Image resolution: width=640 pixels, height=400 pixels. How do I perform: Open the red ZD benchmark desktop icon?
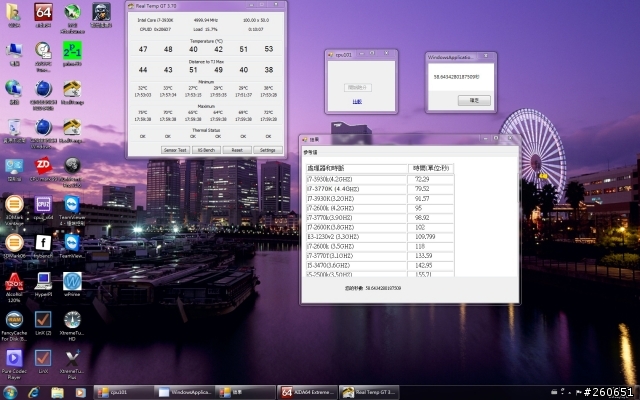pyautogui.click(x=43, y=165)
